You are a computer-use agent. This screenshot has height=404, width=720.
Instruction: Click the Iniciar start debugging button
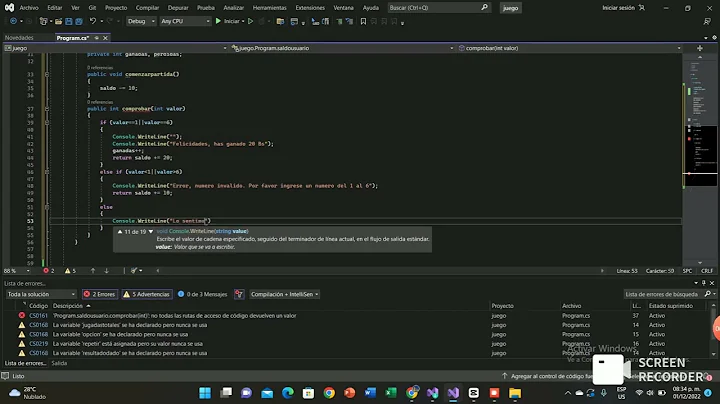point(227,21)
